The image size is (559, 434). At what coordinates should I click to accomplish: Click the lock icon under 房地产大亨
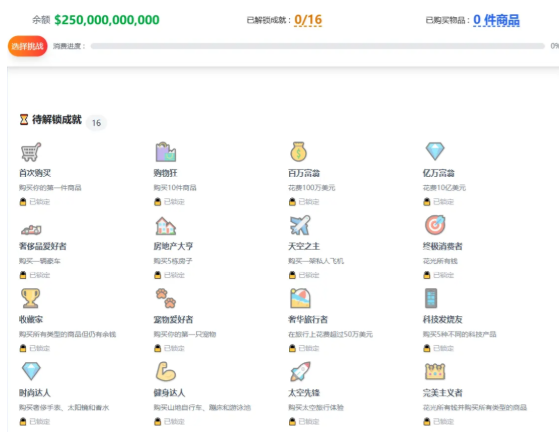click(158, 275)
